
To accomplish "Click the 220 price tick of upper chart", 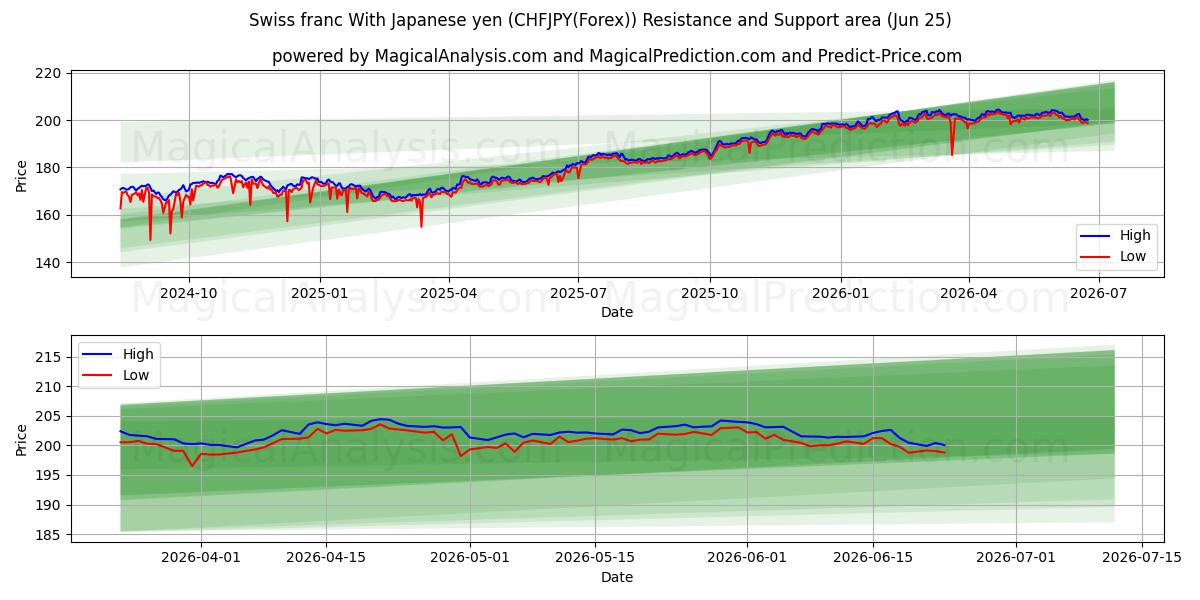I will (50, 73).
